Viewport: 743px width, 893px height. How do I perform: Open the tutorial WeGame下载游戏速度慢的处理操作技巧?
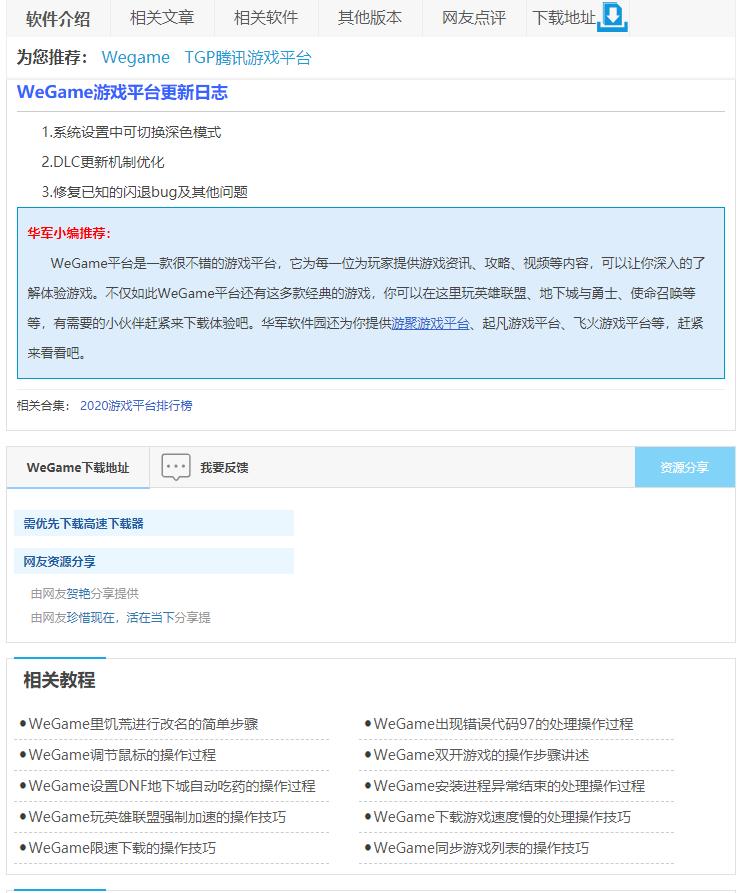point(502,817)
